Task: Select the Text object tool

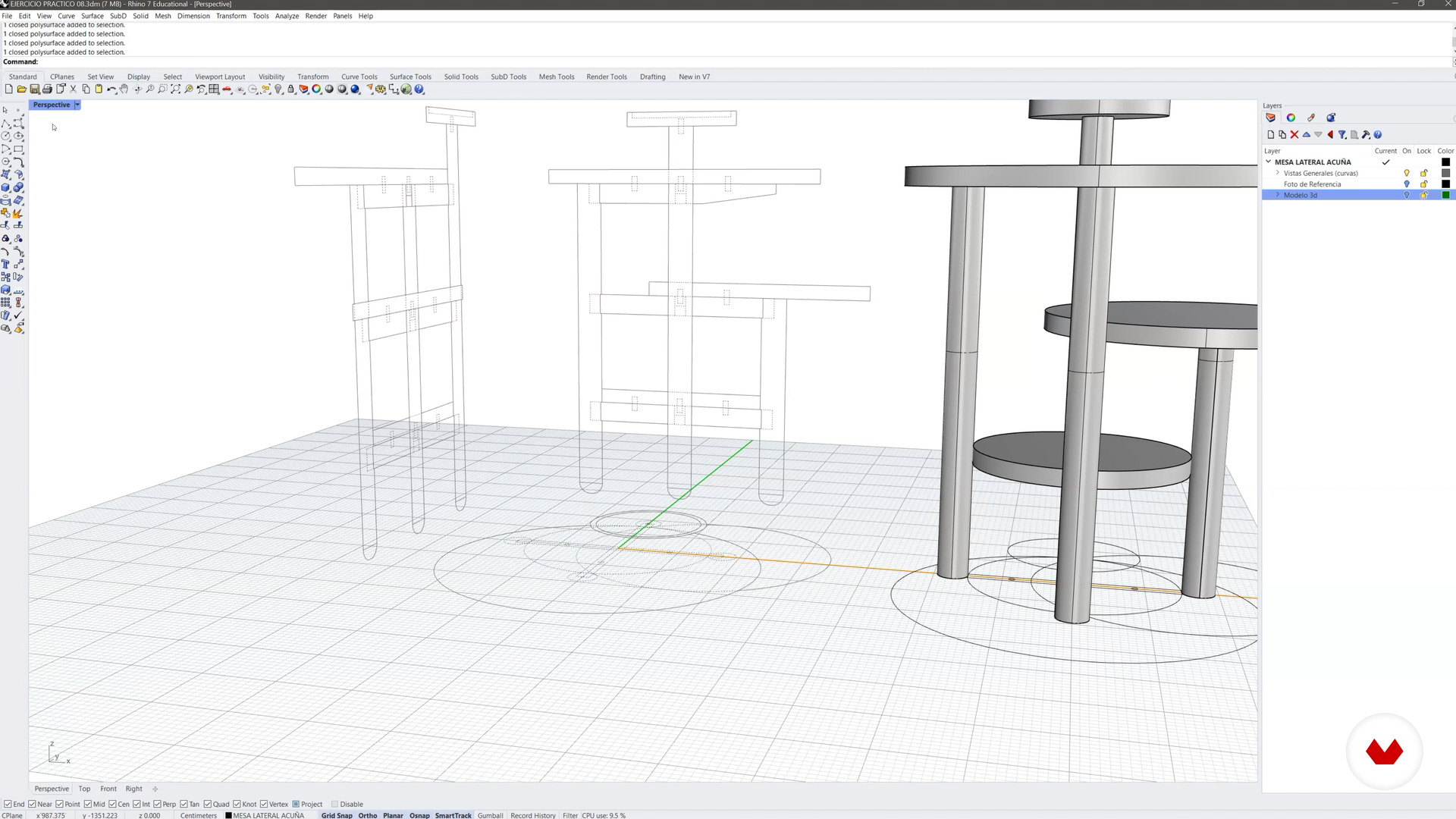Action: click(5, 264)
